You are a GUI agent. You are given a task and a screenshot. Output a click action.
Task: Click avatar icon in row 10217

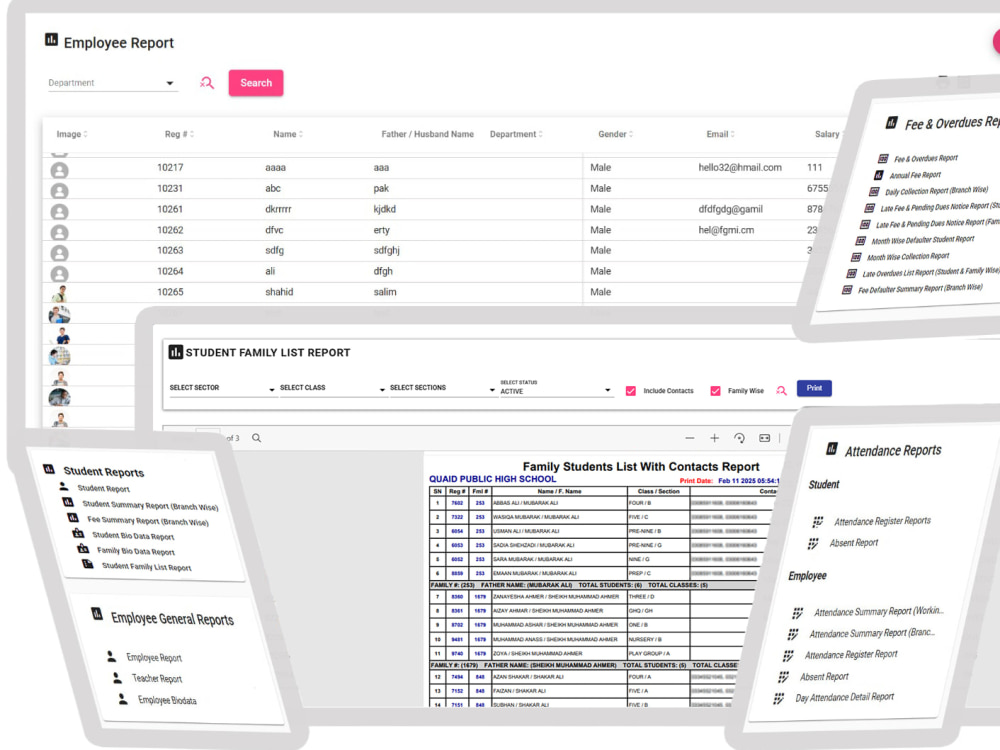coord(59,170)
